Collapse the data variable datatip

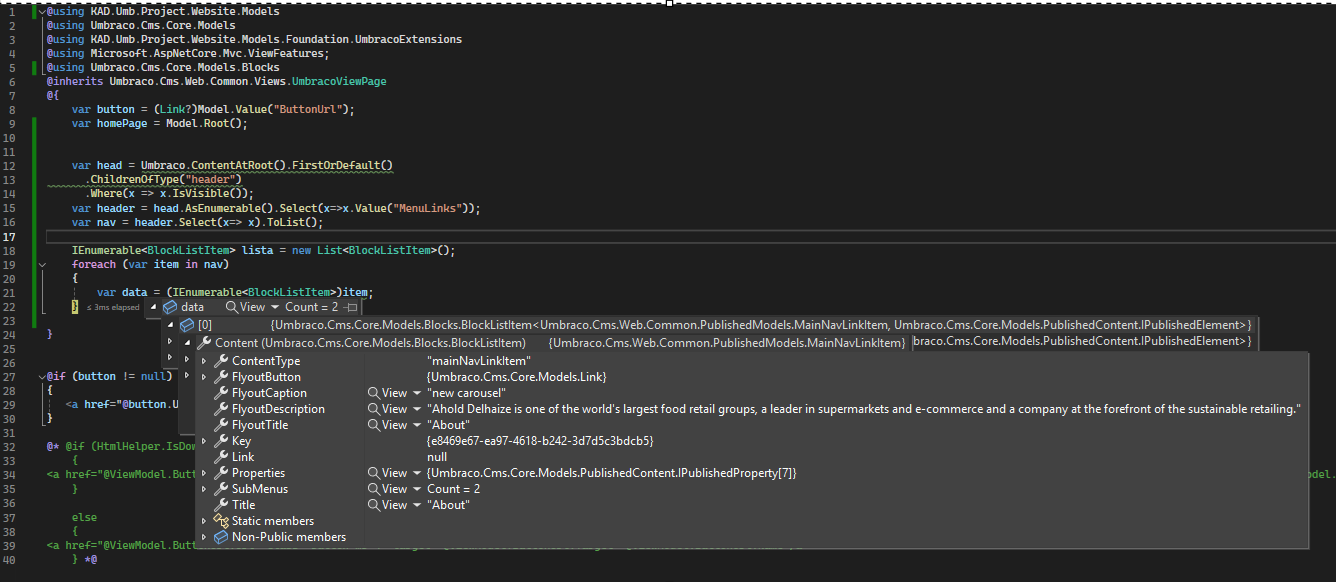point(154,308)
